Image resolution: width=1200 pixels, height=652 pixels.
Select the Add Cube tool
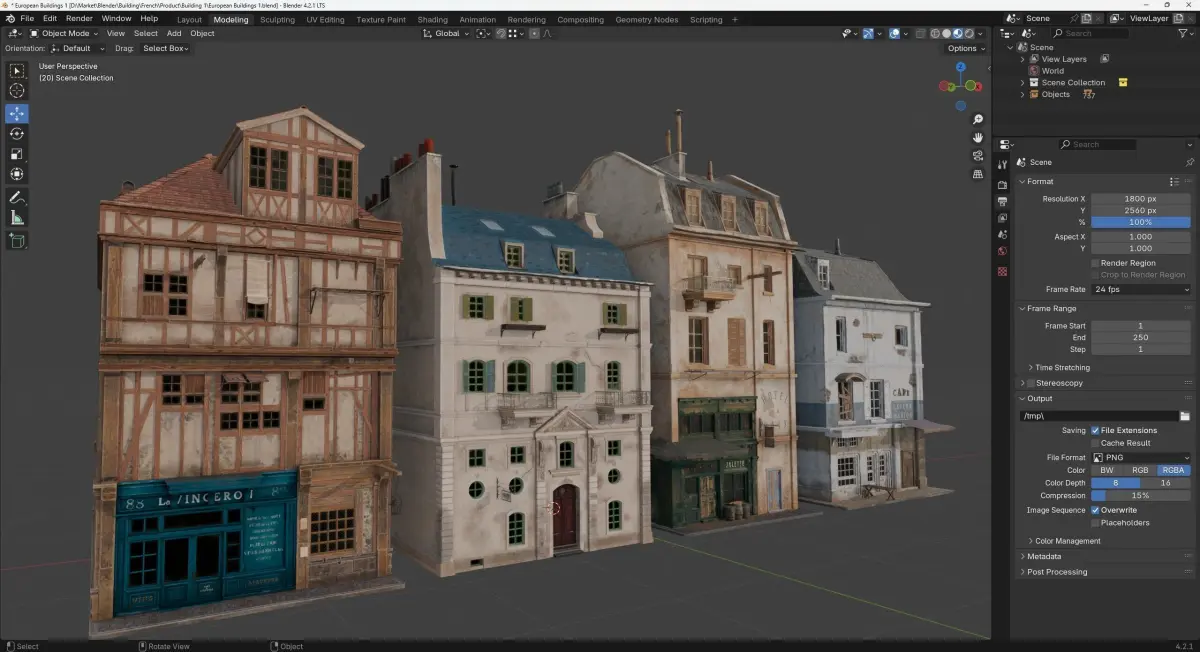pos(17,240)
